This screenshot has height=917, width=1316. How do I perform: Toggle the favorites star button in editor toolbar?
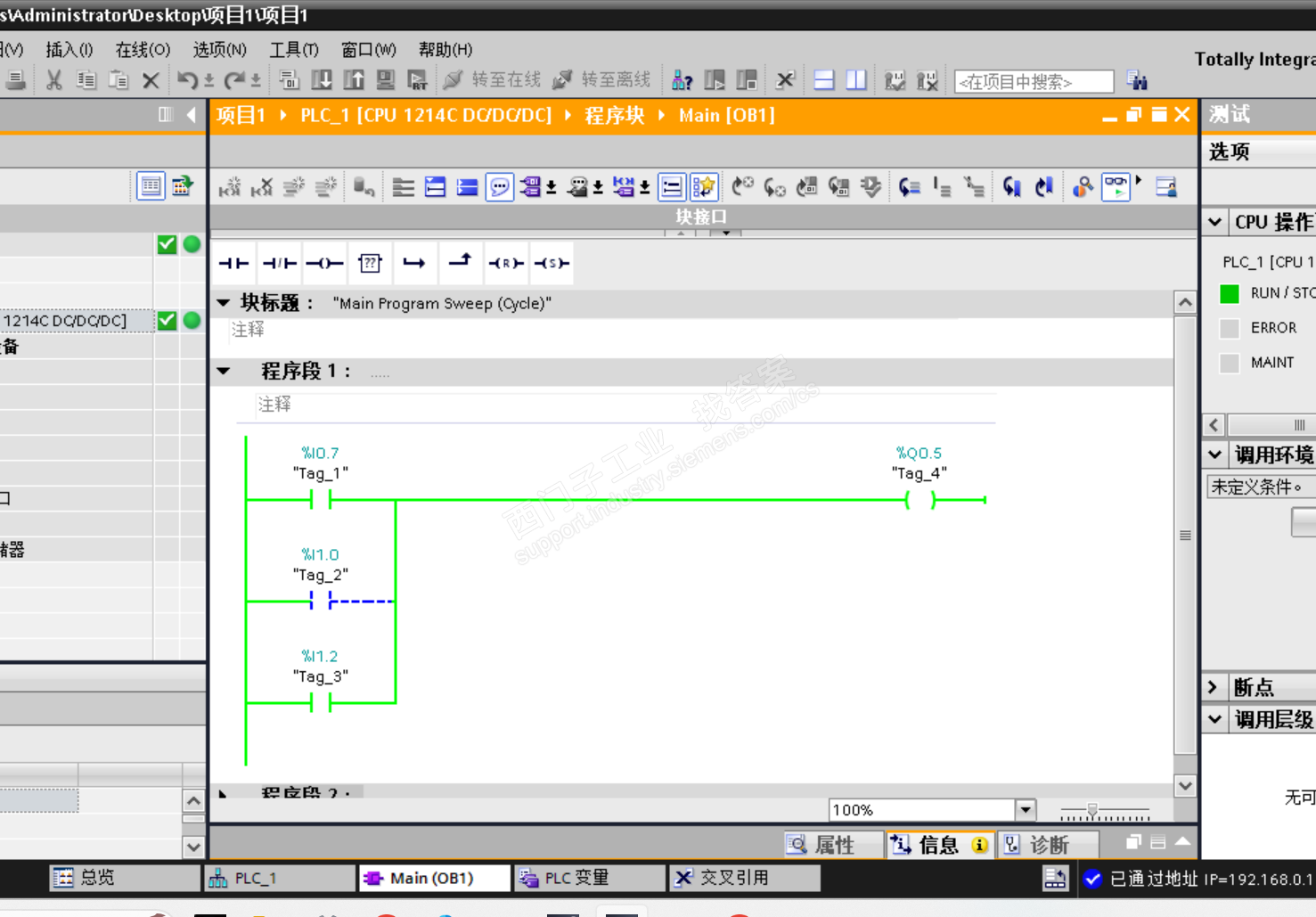point(704,187)
